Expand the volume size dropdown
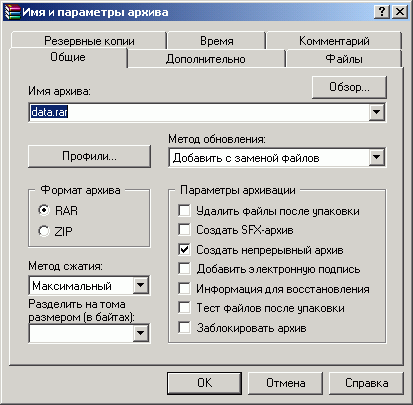This screenshot has width=413, height=405. coord(141,333)
